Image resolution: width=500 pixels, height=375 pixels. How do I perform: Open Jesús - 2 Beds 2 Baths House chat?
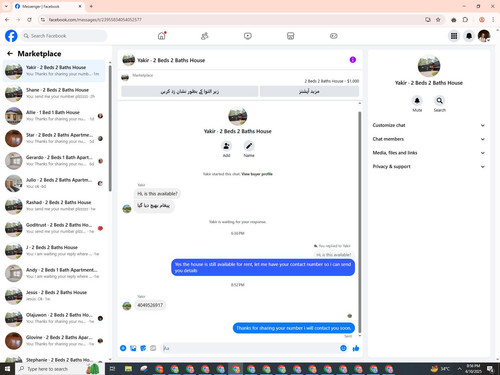click(54, 296)
